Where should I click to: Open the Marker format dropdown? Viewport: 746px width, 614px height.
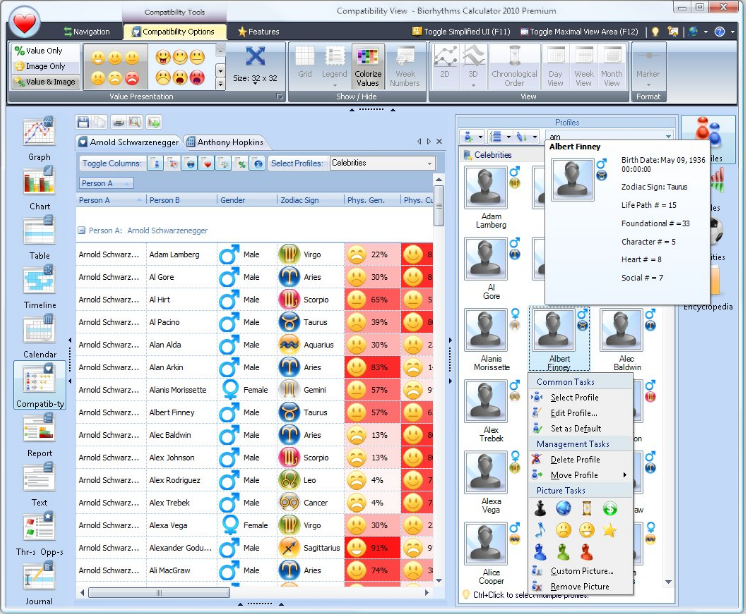[x=648, y=66]
